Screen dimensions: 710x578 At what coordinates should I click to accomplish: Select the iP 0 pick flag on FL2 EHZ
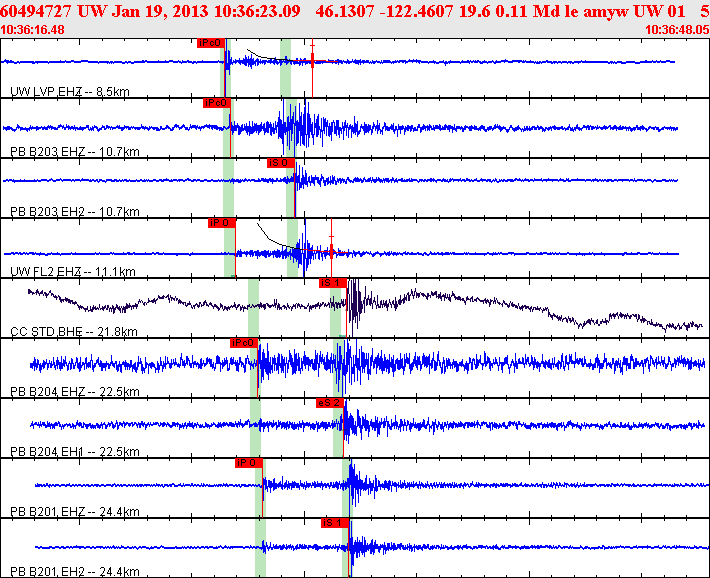(x=221, y=223)
